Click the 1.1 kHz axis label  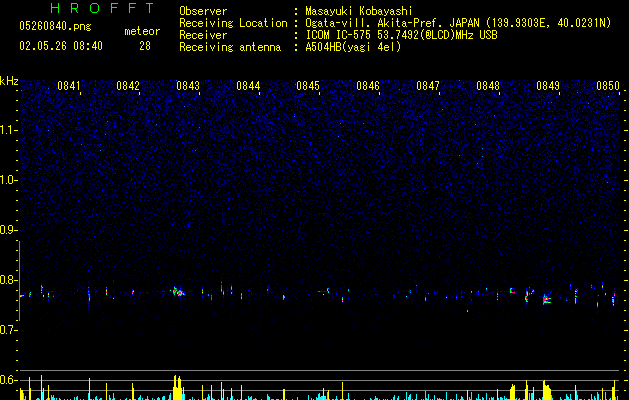pyautogui.click(x=8, y=130)
